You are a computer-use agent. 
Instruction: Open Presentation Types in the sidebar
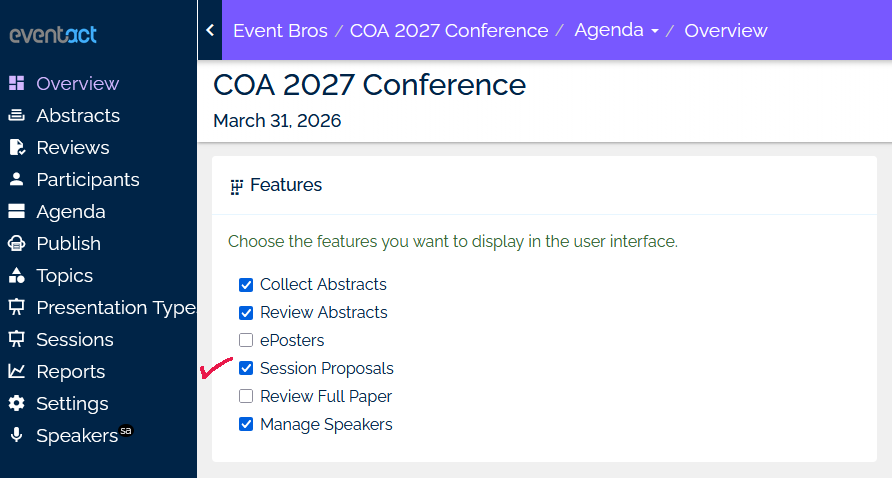tap(115, 308)
